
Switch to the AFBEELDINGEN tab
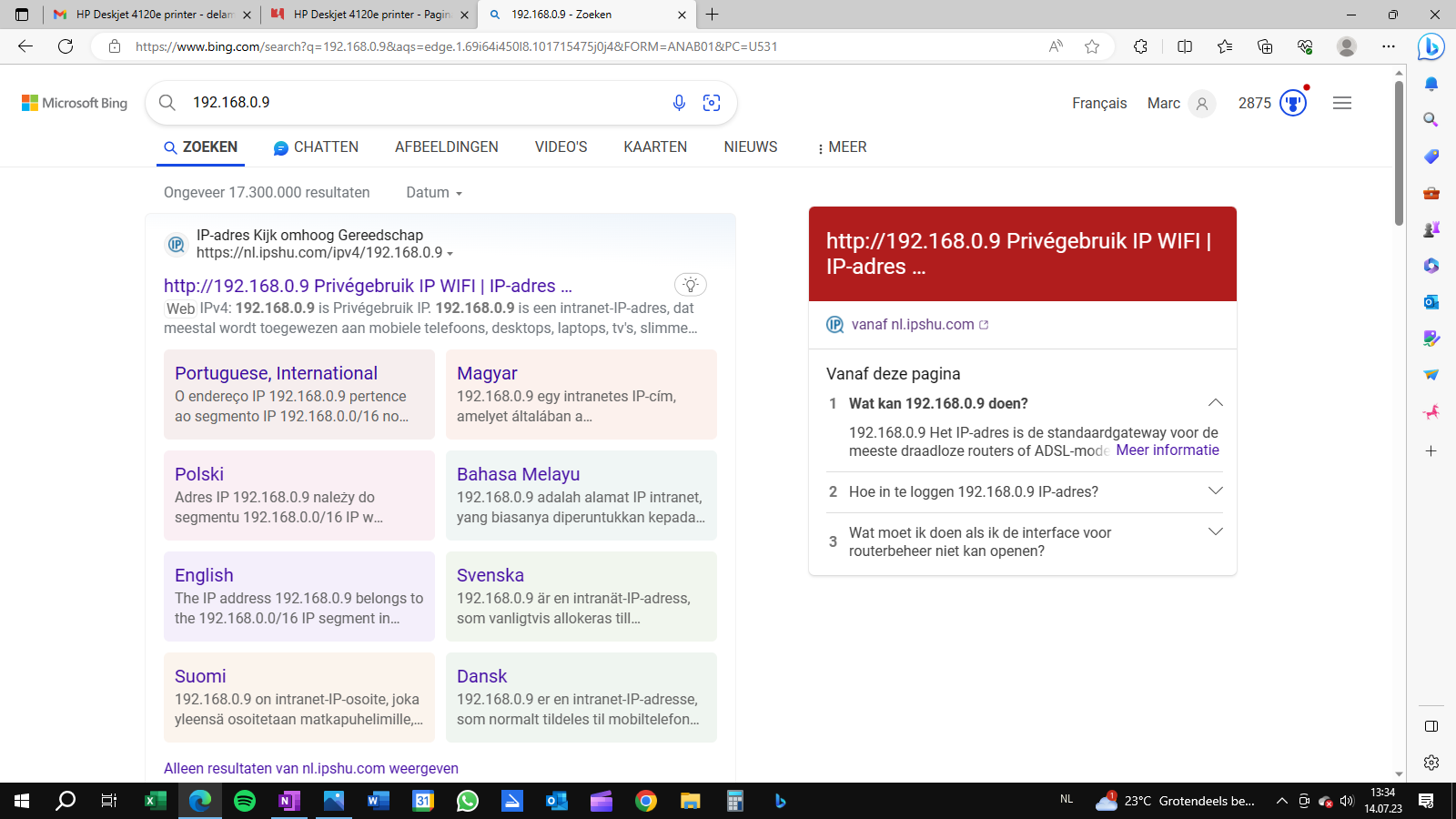click(x=447, y=147)
